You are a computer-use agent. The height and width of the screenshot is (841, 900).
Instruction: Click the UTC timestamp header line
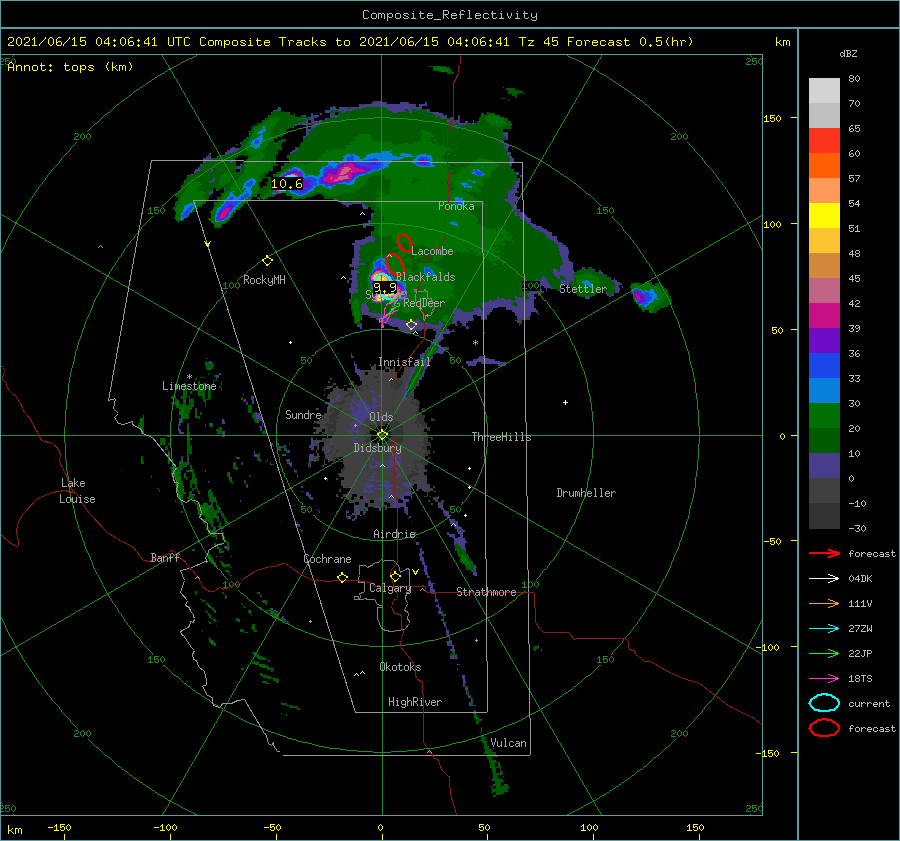350,42
